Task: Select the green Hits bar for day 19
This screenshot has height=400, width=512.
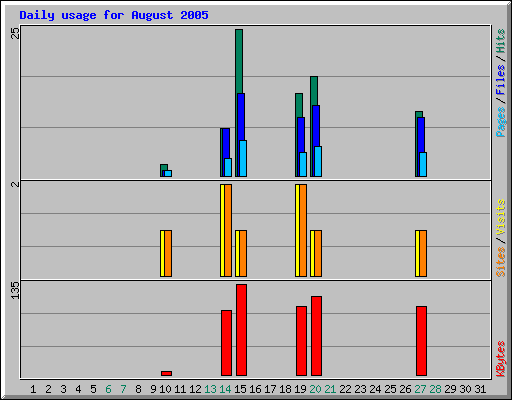Action: tap(299, 105)
